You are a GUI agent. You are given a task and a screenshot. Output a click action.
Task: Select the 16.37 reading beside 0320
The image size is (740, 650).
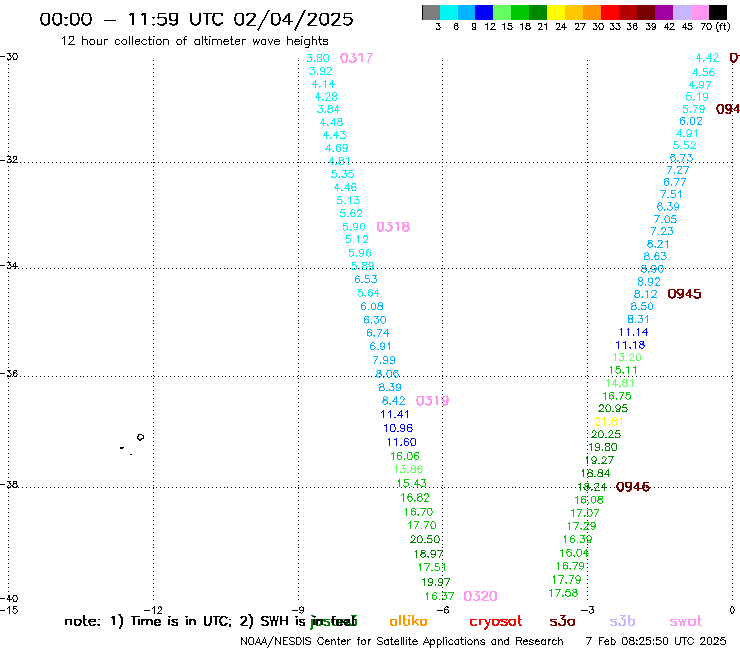439,596
